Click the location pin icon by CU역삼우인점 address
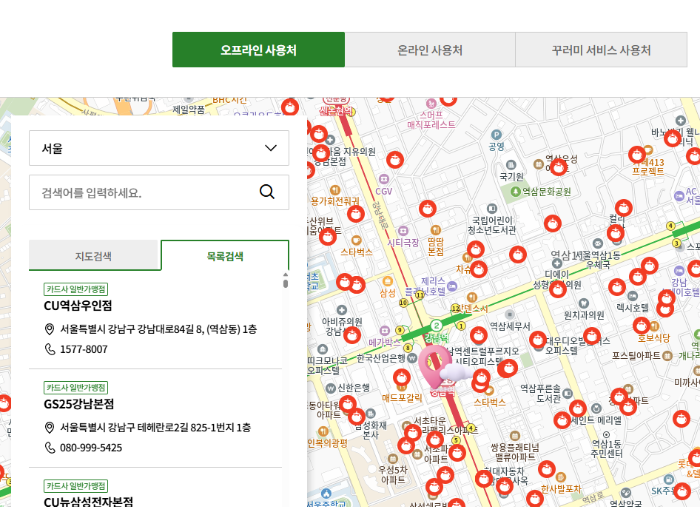Image resolution: width=700 pixels, height=507 pixels. (50, 329)
